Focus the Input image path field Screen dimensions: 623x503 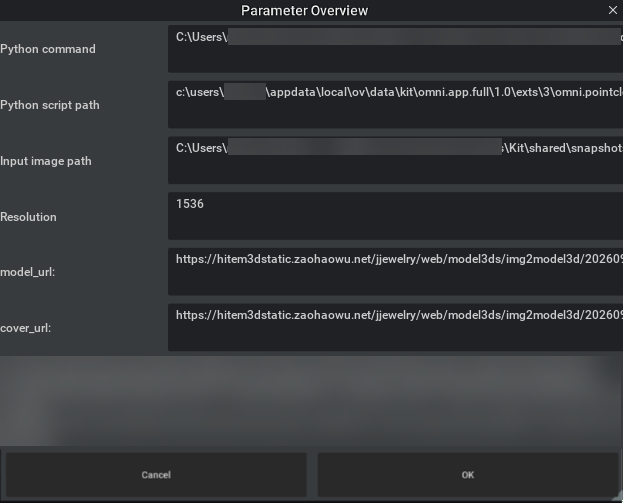(395, 160)
